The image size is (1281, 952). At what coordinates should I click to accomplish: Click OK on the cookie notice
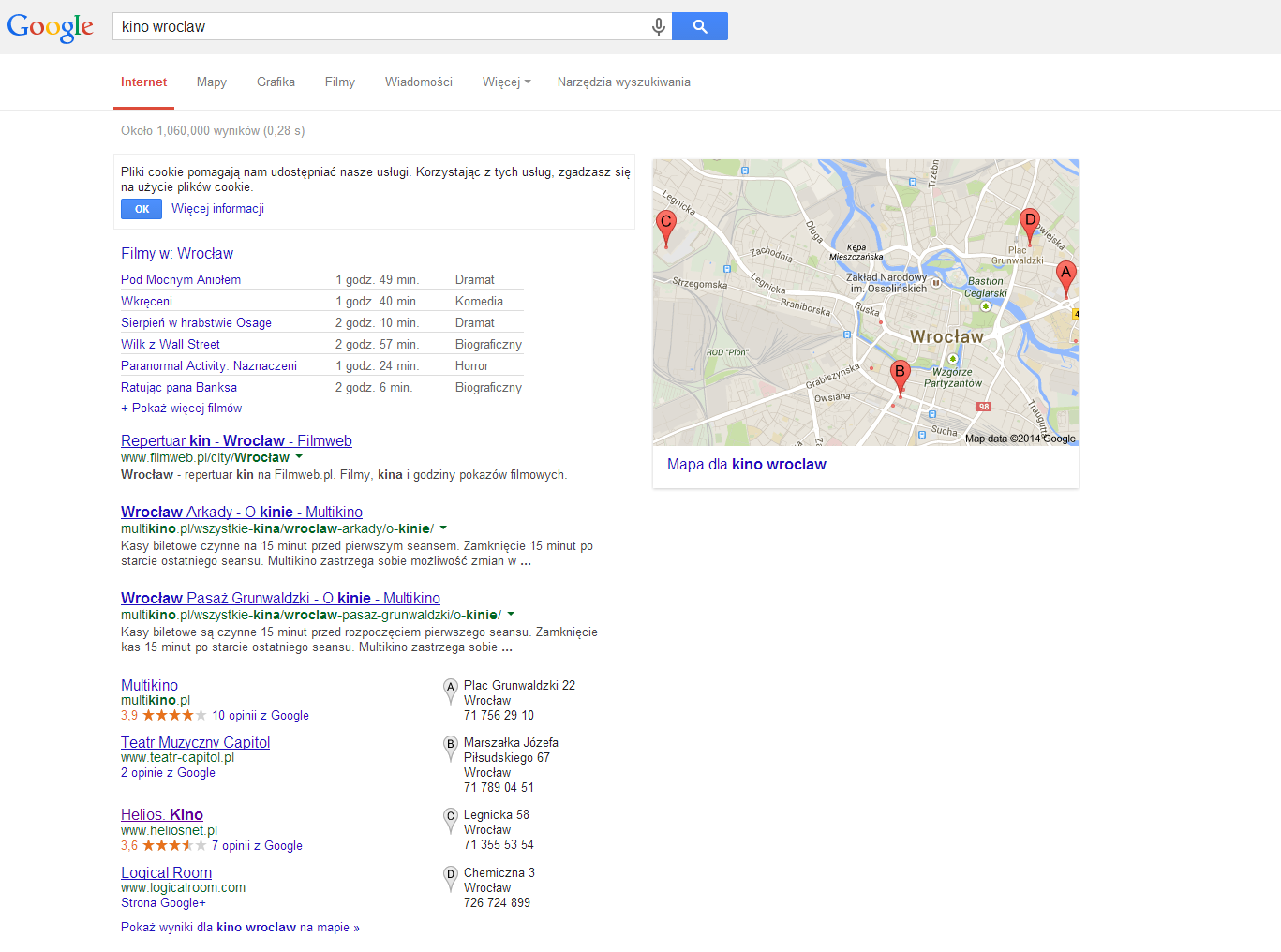click(142, 209)
